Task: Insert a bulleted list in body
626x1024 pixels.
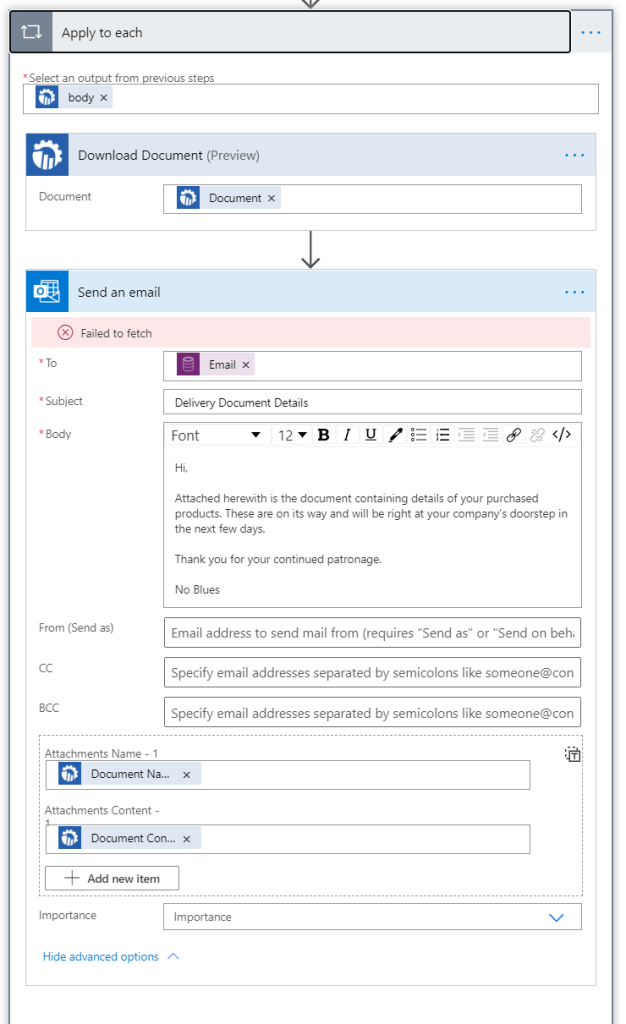Action: point(419,435)
